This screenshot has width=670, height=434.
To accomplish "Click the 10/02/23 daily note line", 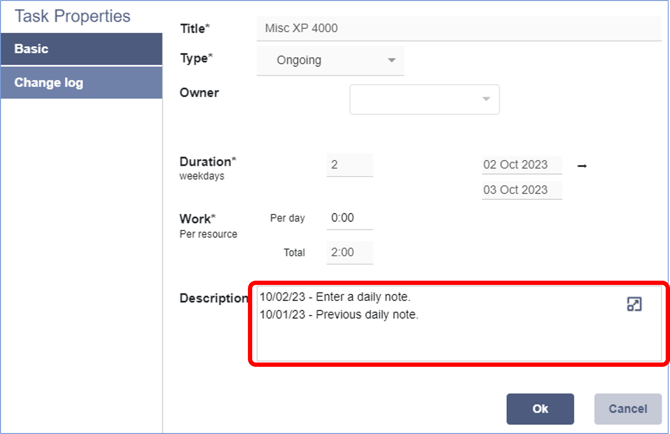I will [x=334, y=297].
